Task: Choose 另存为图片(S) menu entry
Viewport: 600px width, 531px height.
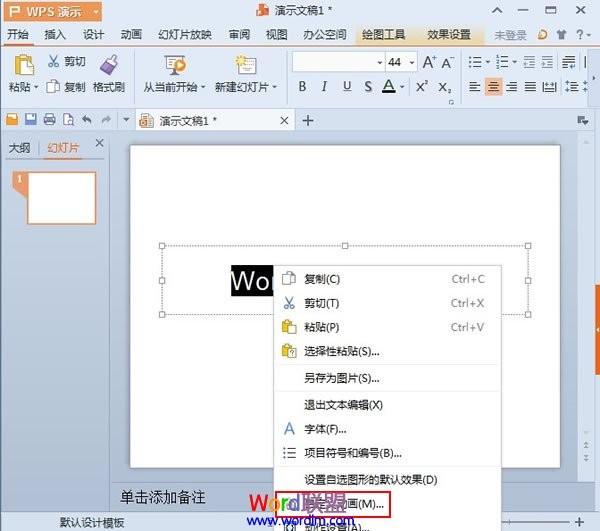Action: pos(387,378)
